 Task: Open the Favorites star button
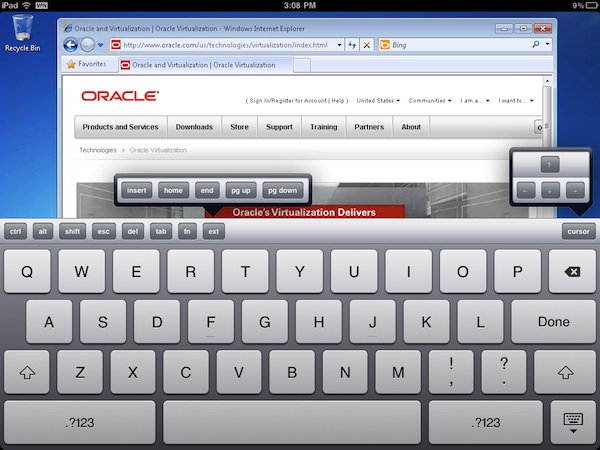86,64
